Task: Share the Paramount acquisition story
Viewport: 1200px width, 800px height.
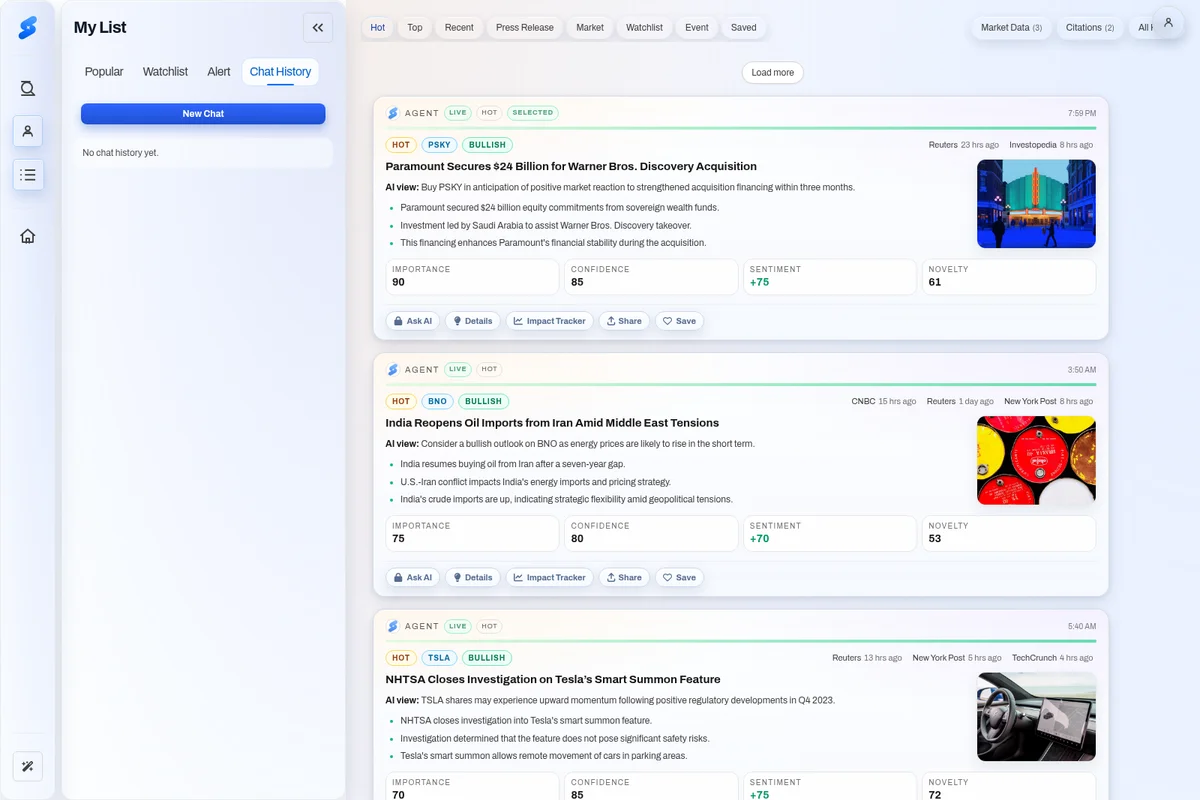Action: tap(624, 321)
